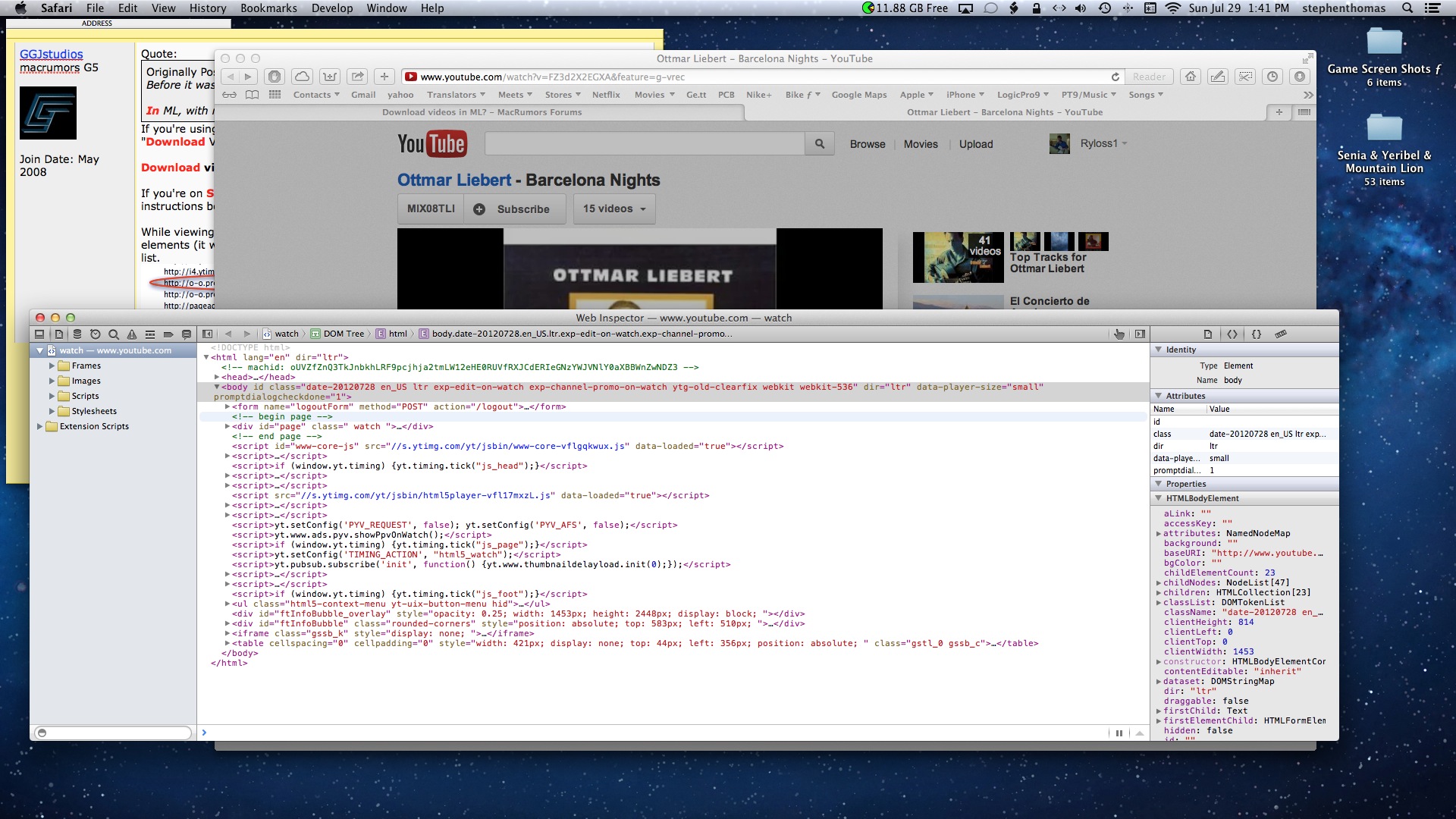Screen dimensions: 1456x819
Task: Open the Browse link on YouTube
Action: 868,144
